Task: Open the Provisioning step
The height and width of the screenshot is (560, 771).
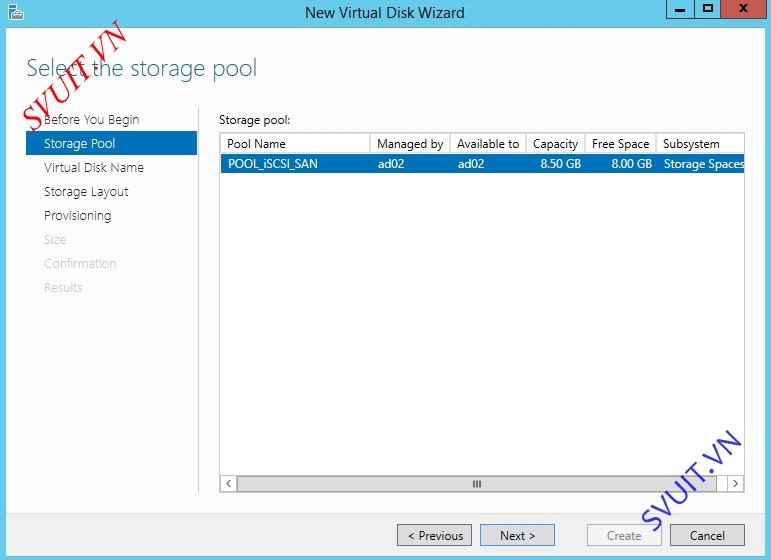Action: [x=77, y=216]
